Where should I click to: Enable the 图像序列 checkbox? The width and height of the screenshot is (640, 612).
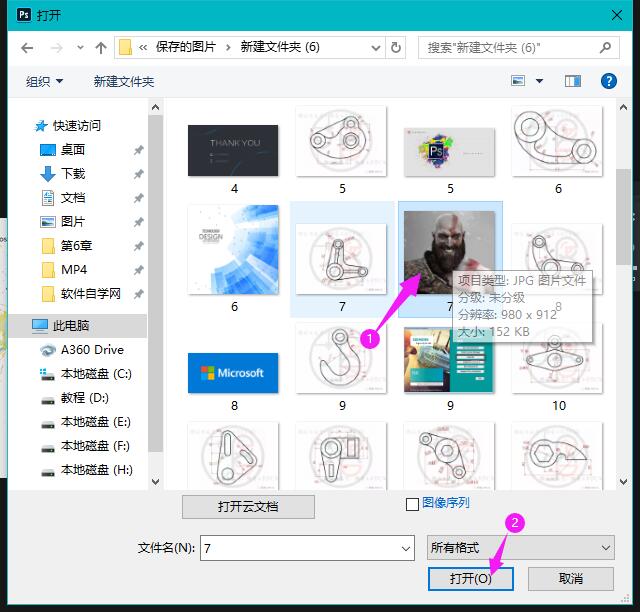(x=412, y=504)
